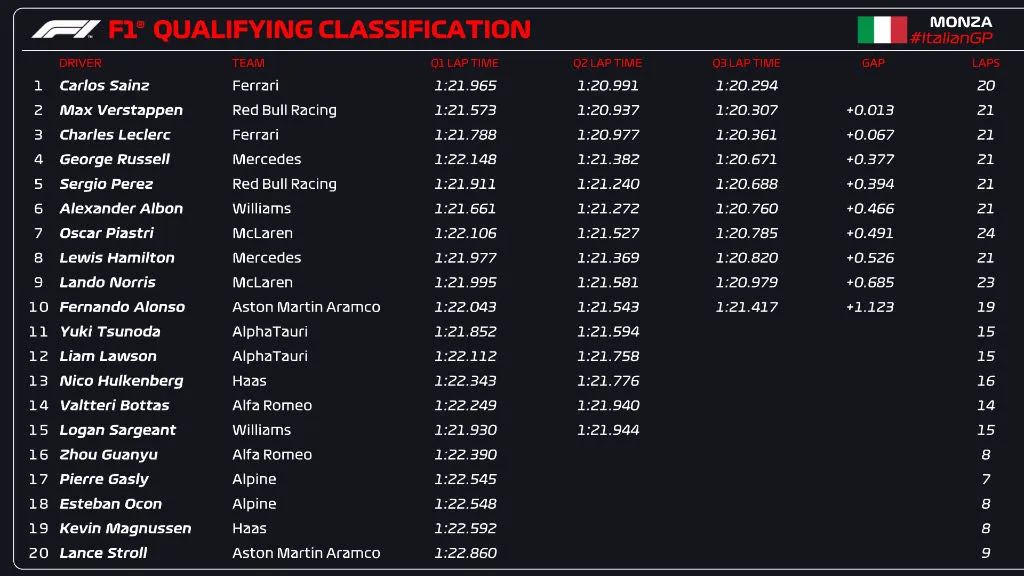
Task: Open Max Verstappen's driver entry
Action: tap(120, 110)
